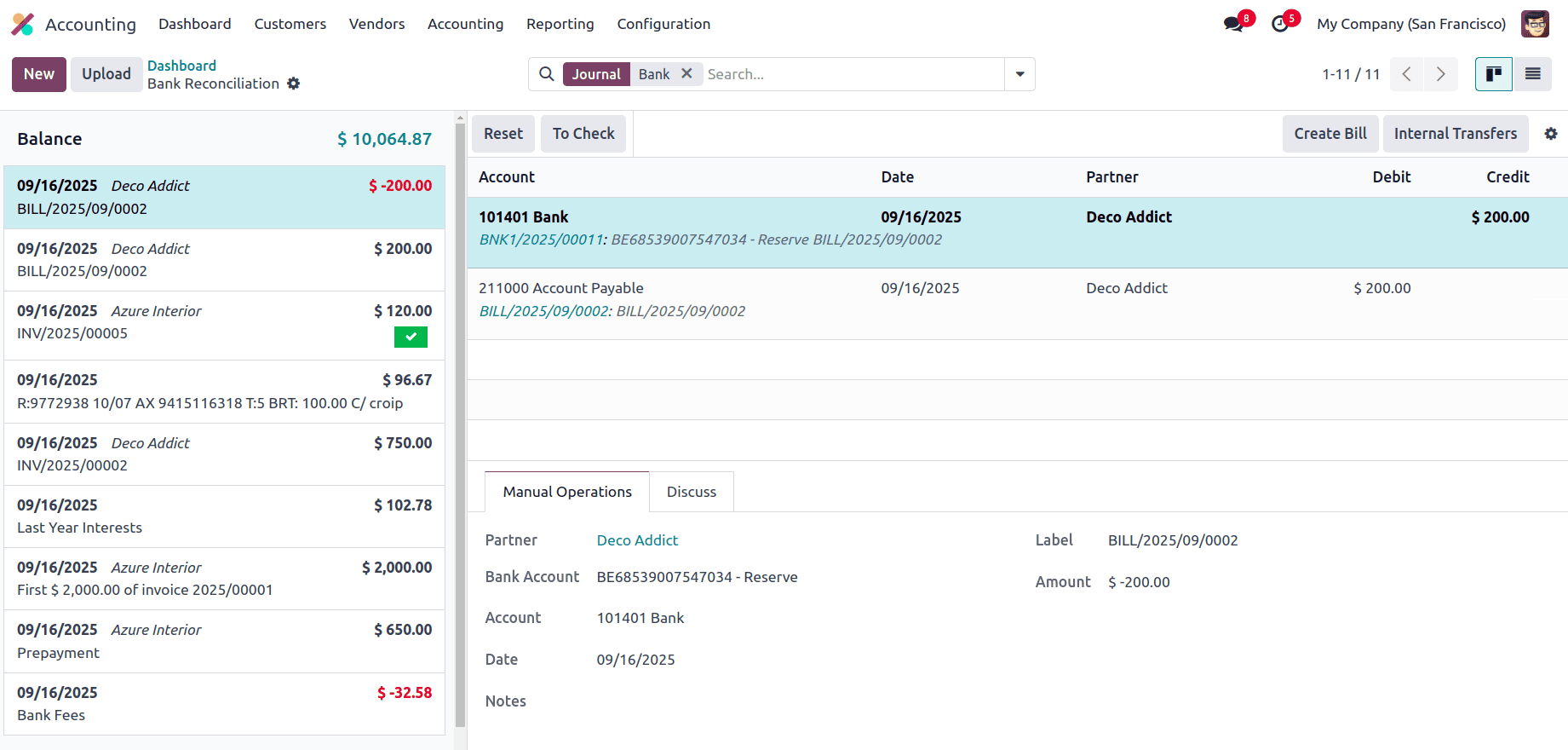This screenshot has height=750, width=1568.
Task: Click the search magnifier icon
Action: click(x=547, y=74)
